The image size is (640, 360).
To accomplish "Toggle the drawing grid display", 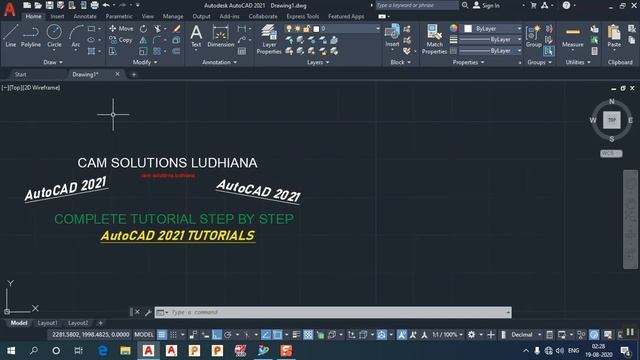I will point(162,335).
